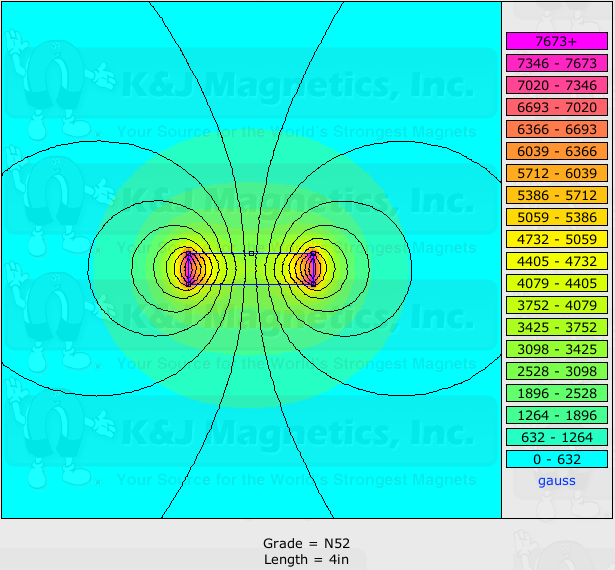Click the 7346 - 7673 legend swatch
The height and width of the screenshot is (570, 615).
click(x=557, y=63)
